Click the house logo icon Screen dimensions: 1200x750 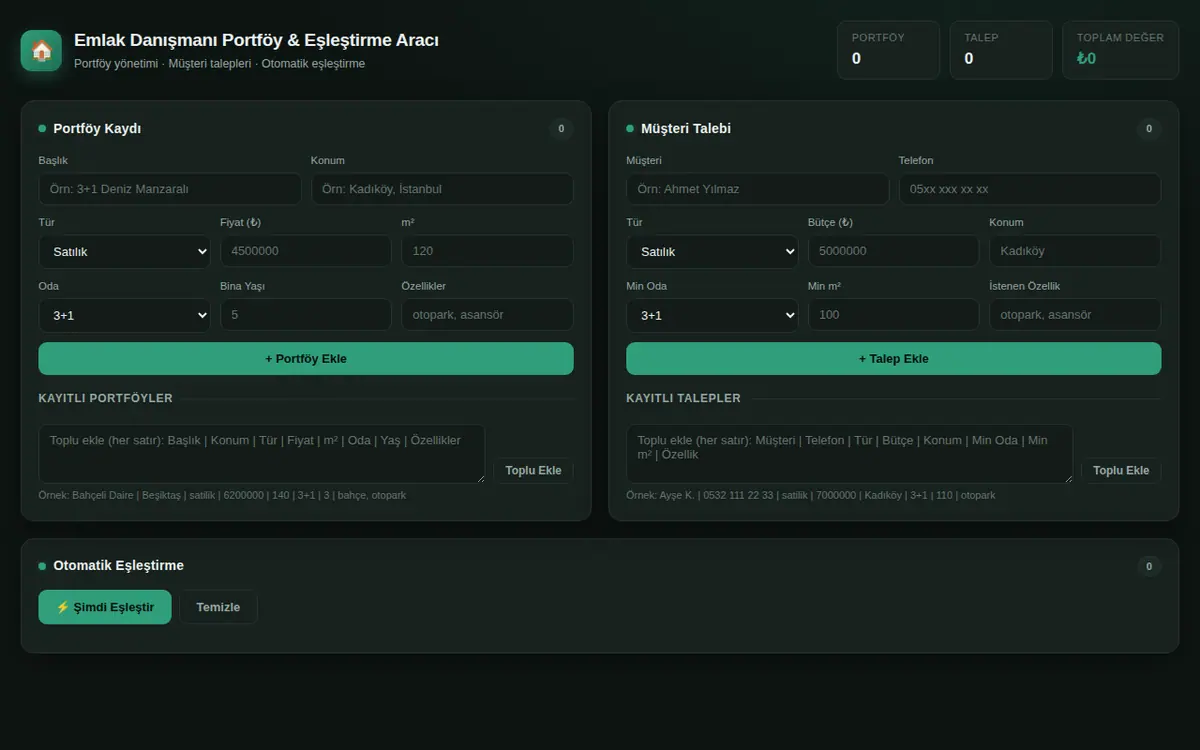point(41,51)
